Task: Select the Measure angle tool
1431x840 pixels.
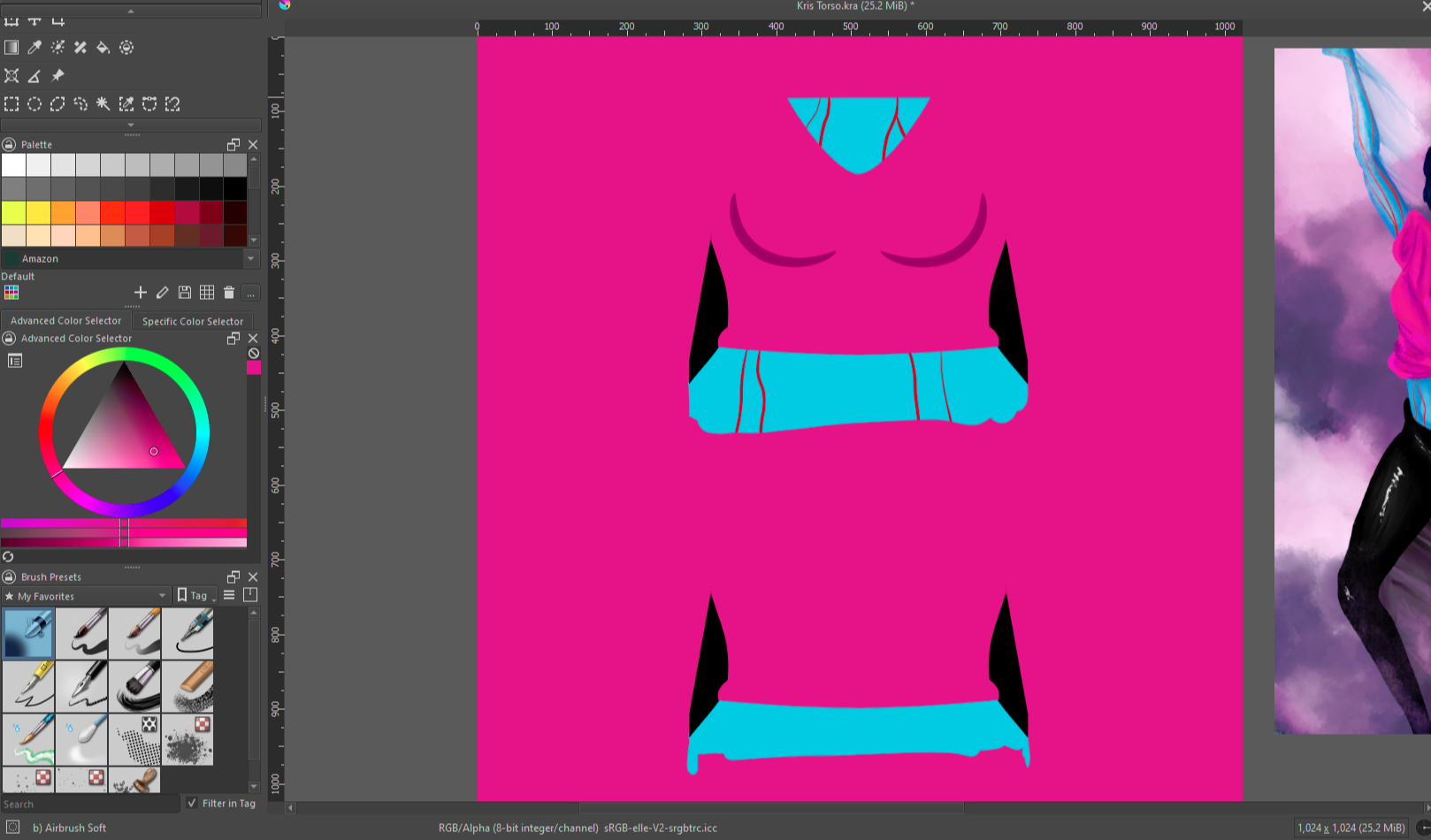Action: (x=34, y=76)
